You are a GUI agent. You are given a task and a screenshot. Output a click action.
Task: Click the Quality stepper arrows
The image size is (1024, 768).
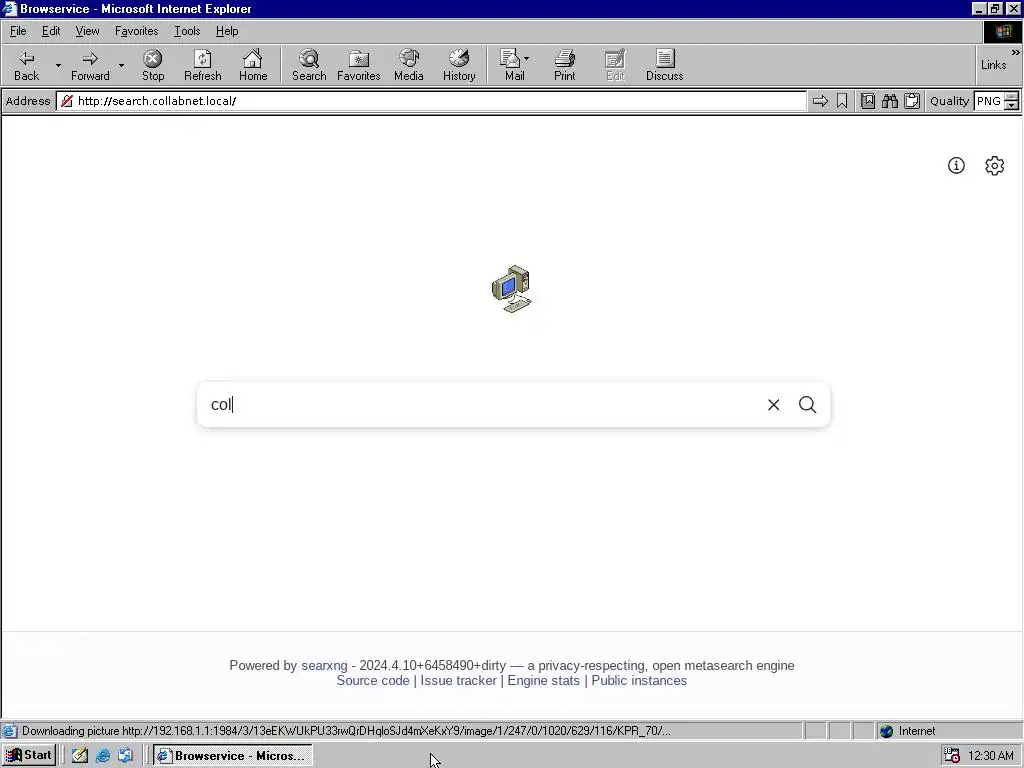pyautogui.click(x=1011, y=101)
